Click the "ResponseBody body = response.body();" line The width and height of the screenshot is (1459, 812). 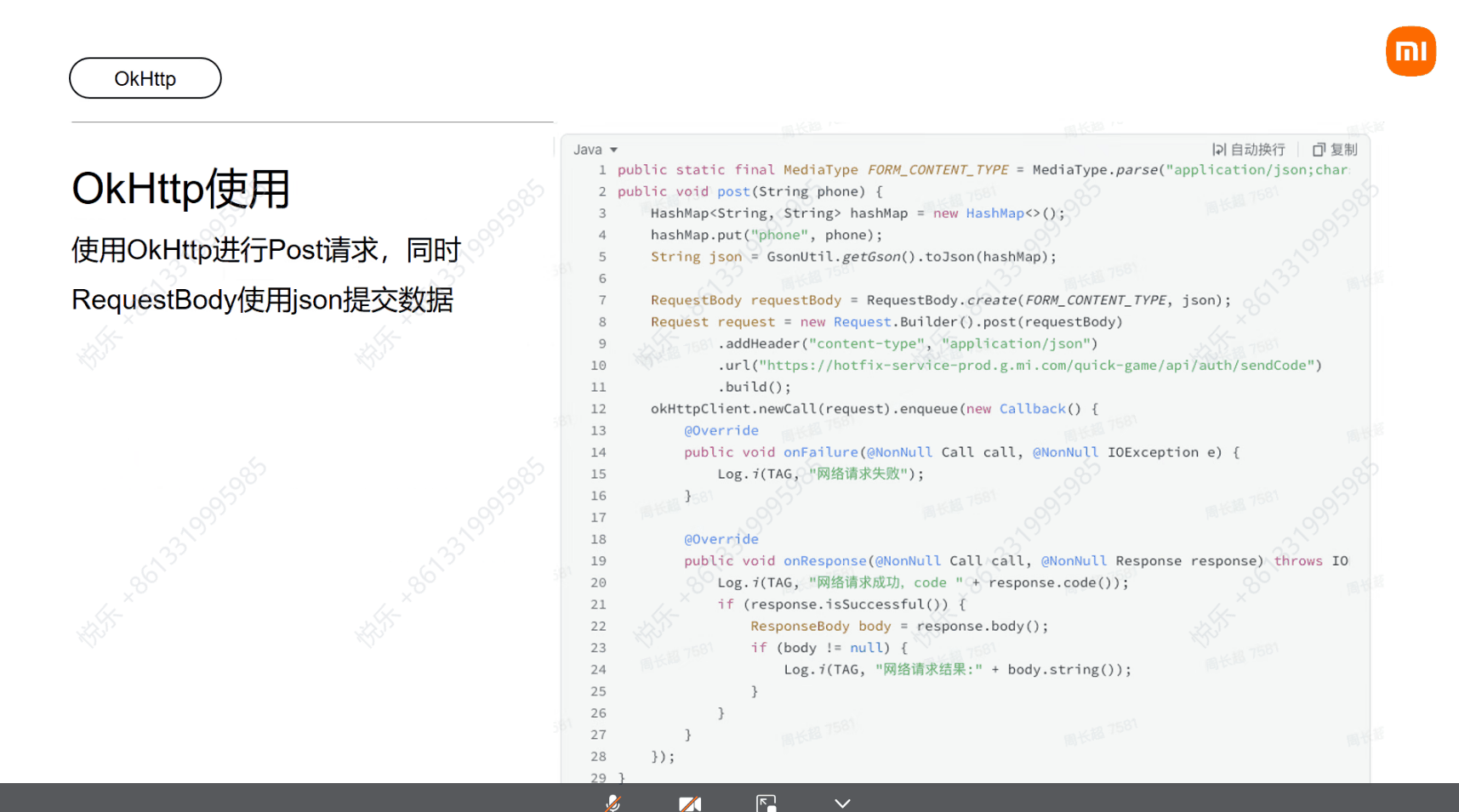899,626
